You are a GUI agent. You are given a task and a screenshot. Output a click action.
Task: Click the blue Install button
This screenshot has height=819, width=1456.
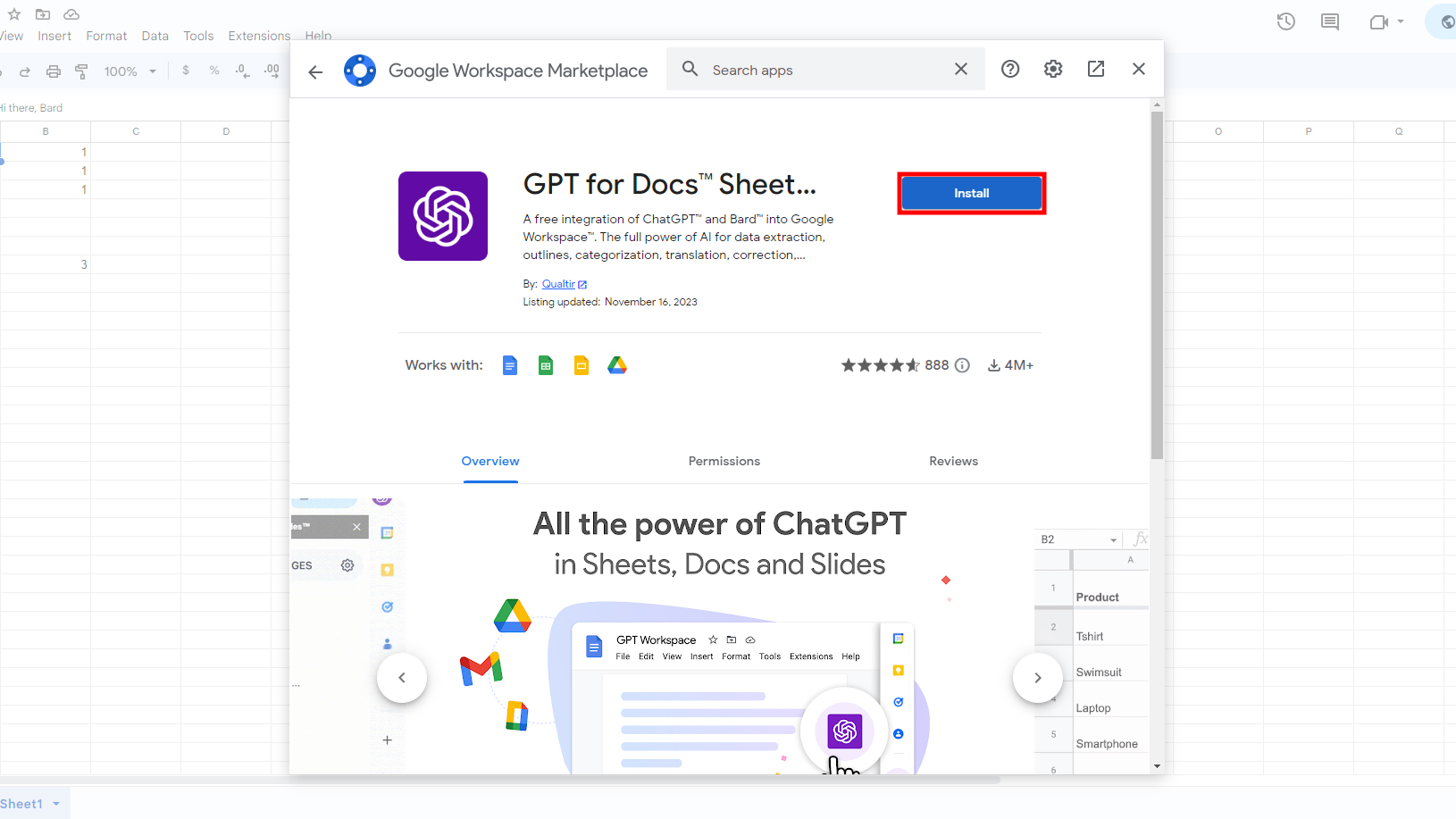tap(971, 193)
